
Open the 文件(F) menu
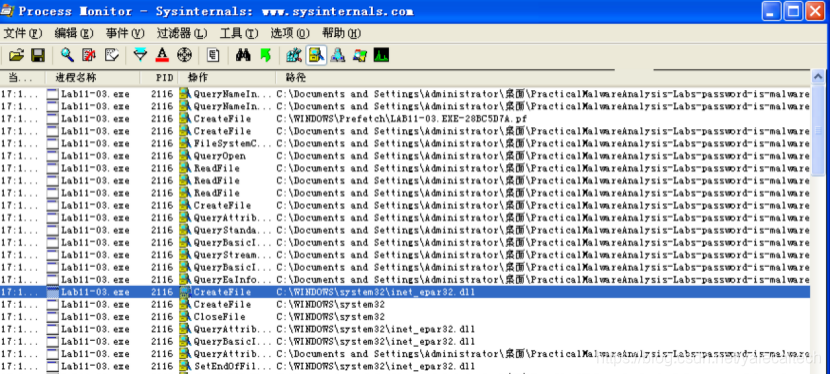pyautogui.click(x=23, y=33)
